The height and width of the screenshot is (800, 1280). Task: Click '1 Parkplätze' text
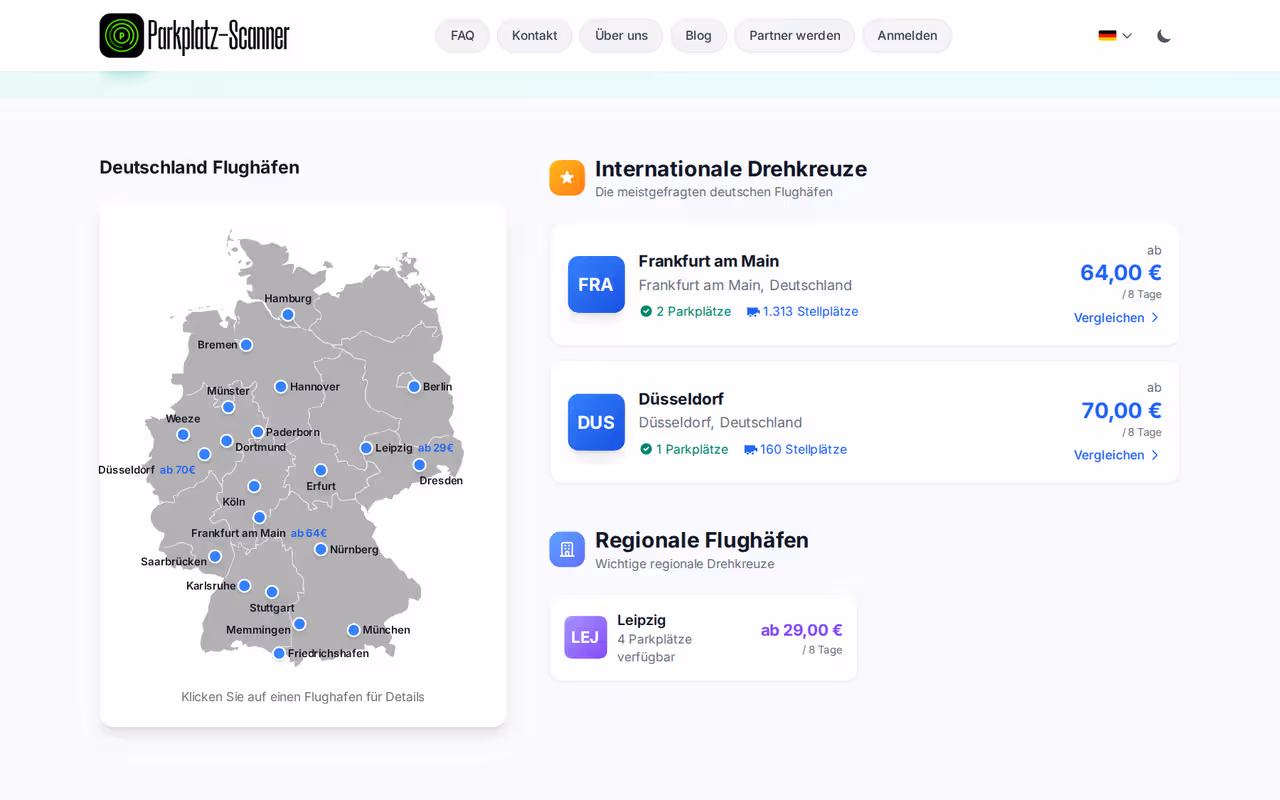(692, 449)
